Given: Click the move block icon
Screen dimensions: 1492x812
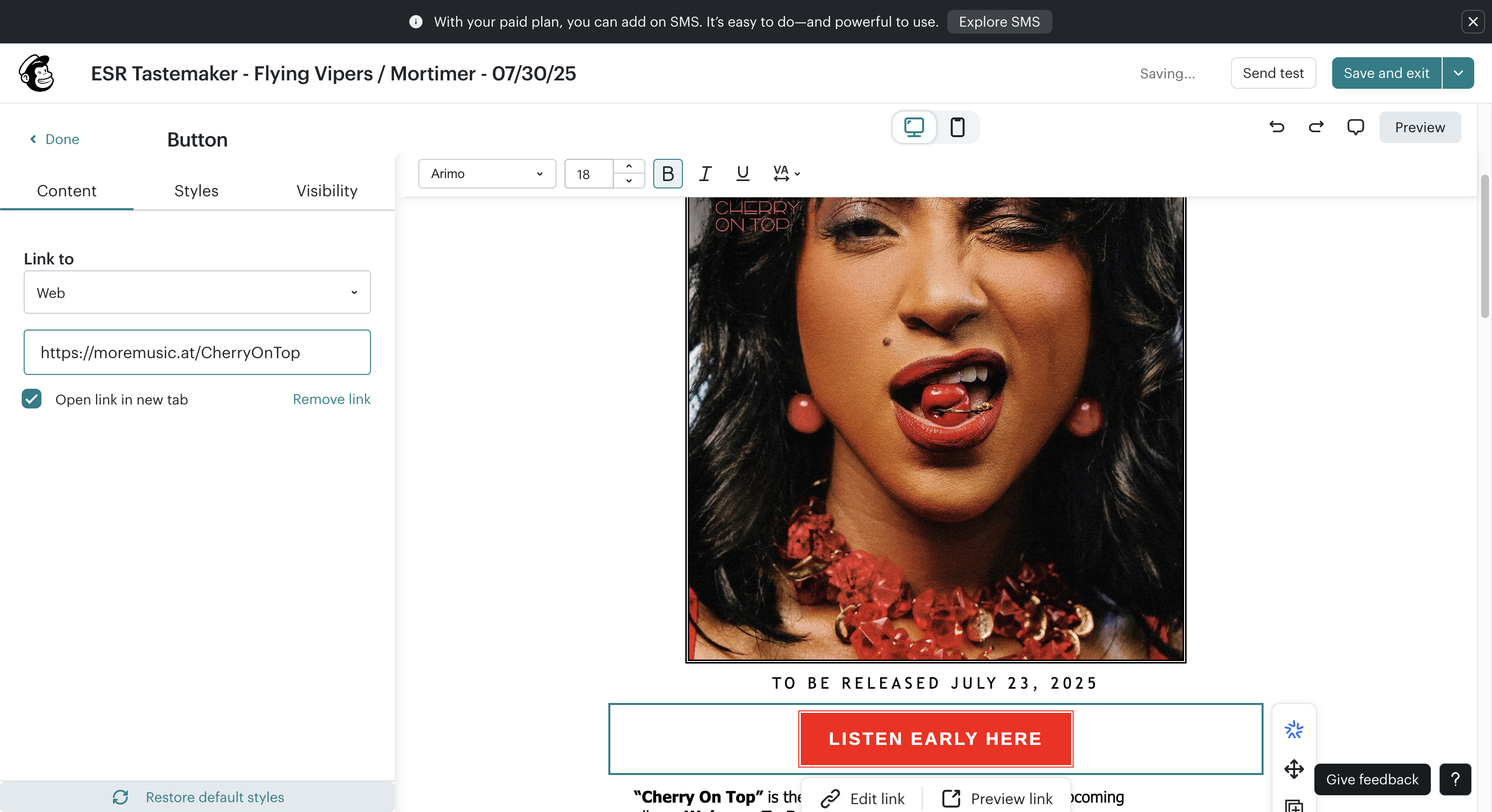Looking at the screenshot, I should (x=1293, y=769).
